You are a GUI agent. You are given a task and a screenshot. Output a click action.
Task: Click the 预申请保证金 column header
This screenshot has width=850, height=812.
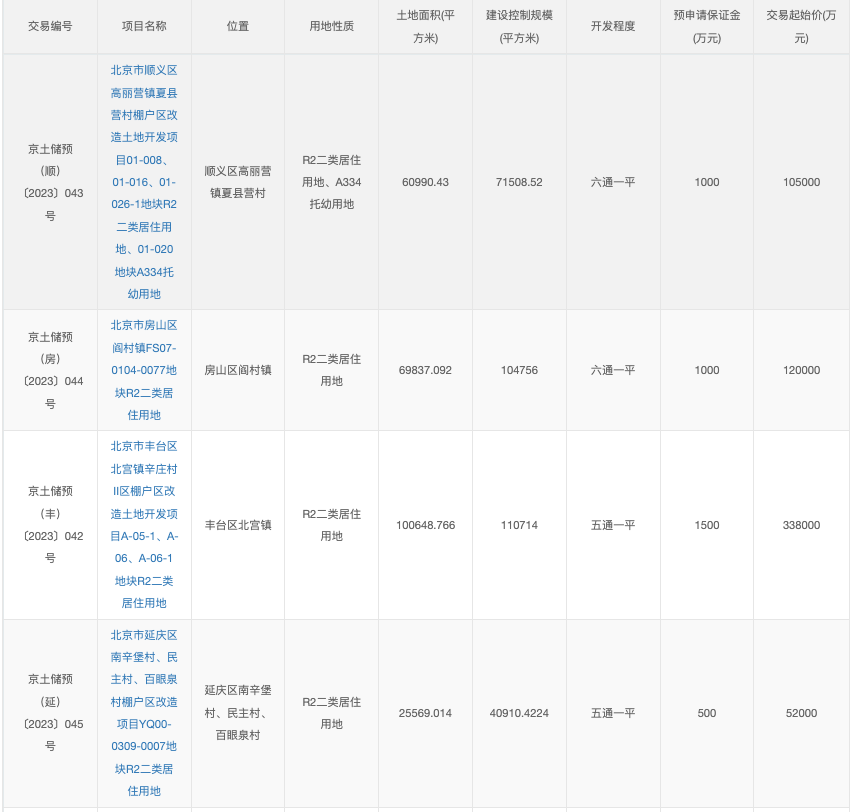point(706,27)
